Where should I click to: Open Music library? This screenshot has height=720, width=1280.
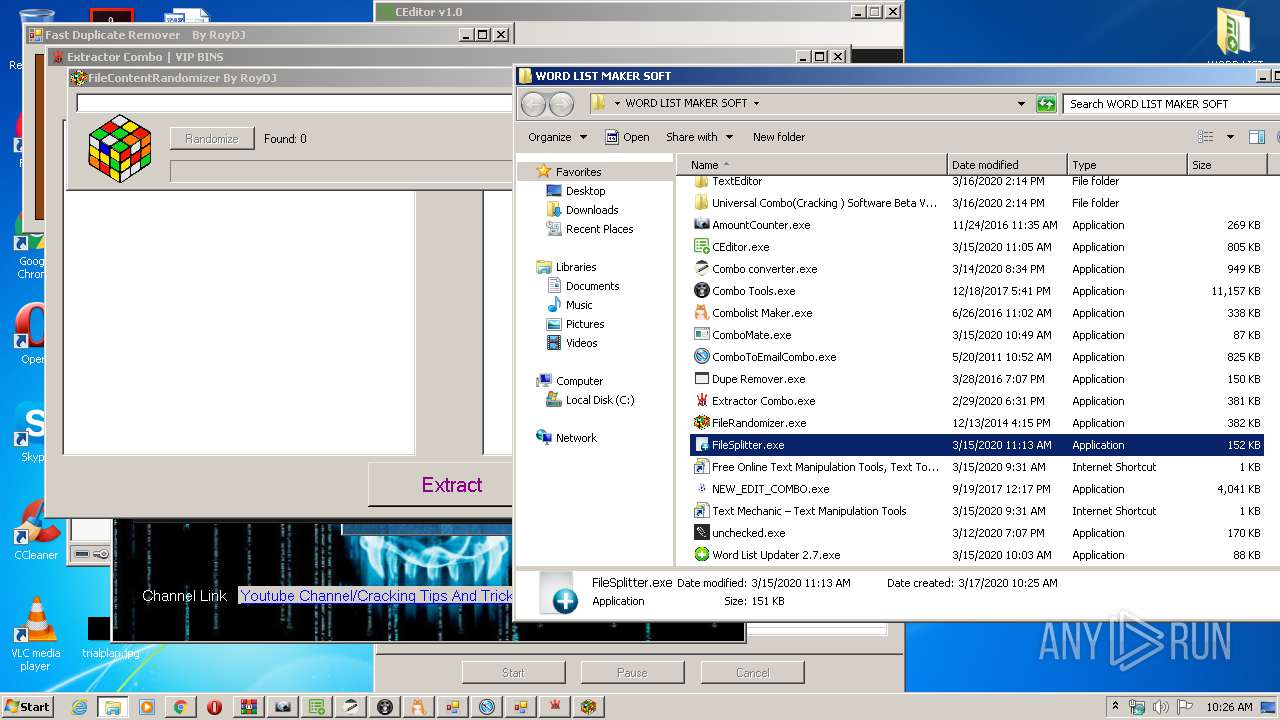click(x=579, y=305)
